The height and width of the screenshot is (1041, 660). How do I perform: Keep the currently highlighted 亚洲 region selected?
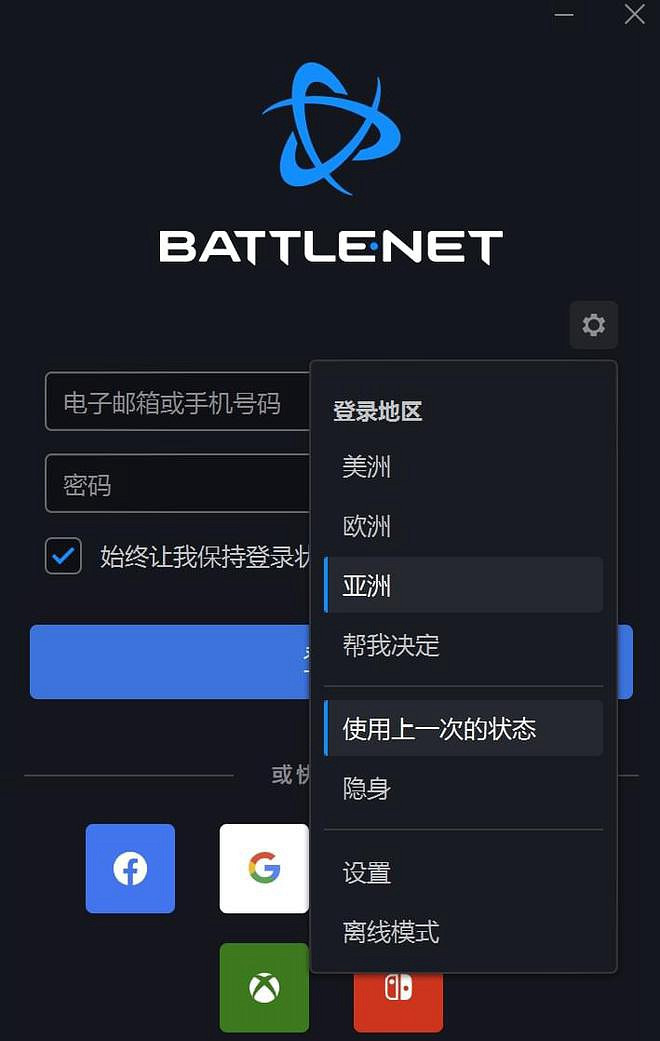[x=366, y=586]
